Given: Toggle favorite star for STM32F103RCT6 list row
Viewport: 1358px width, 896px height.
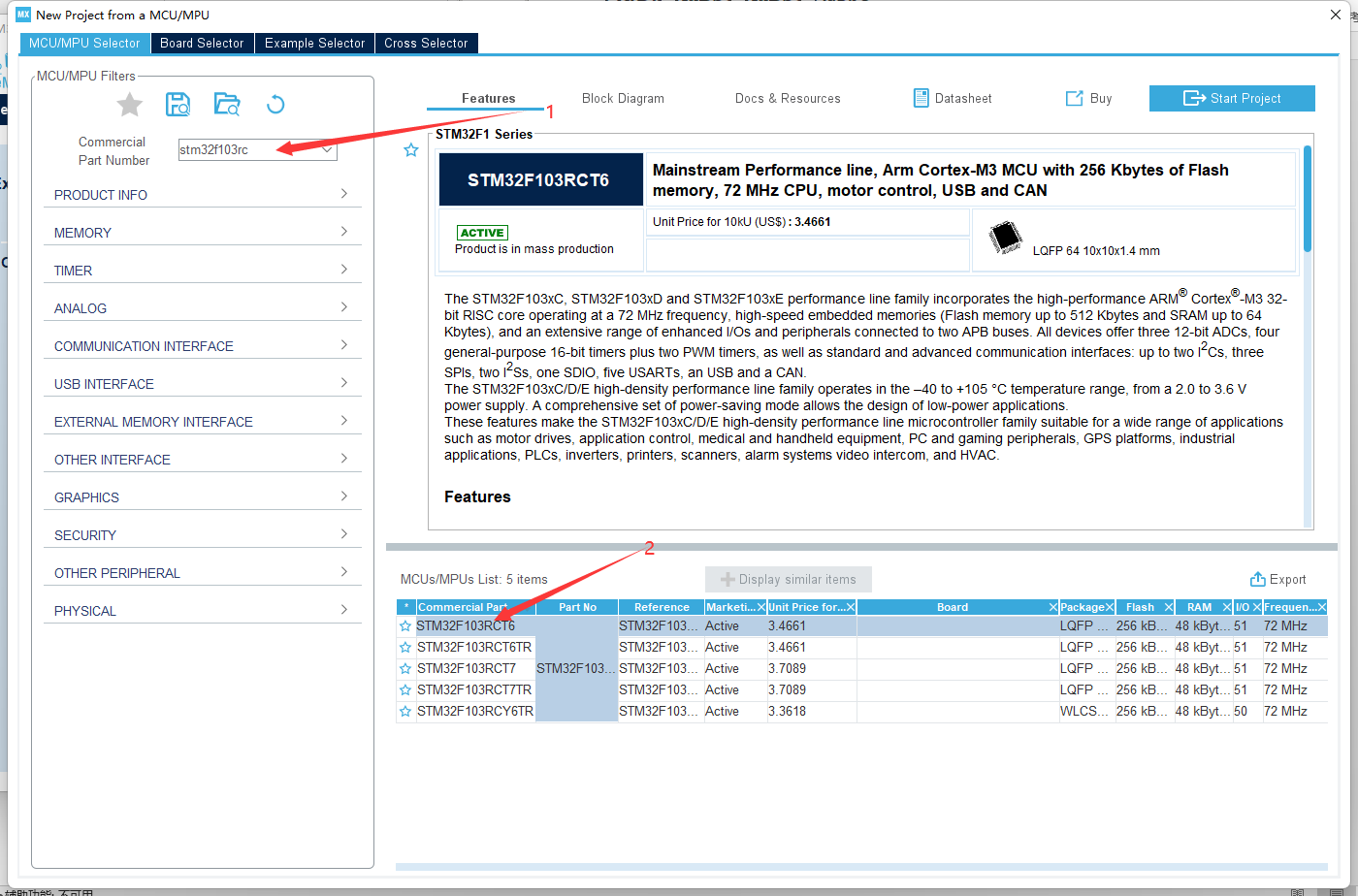Looking at the screenshot, I should pos(405,626).
